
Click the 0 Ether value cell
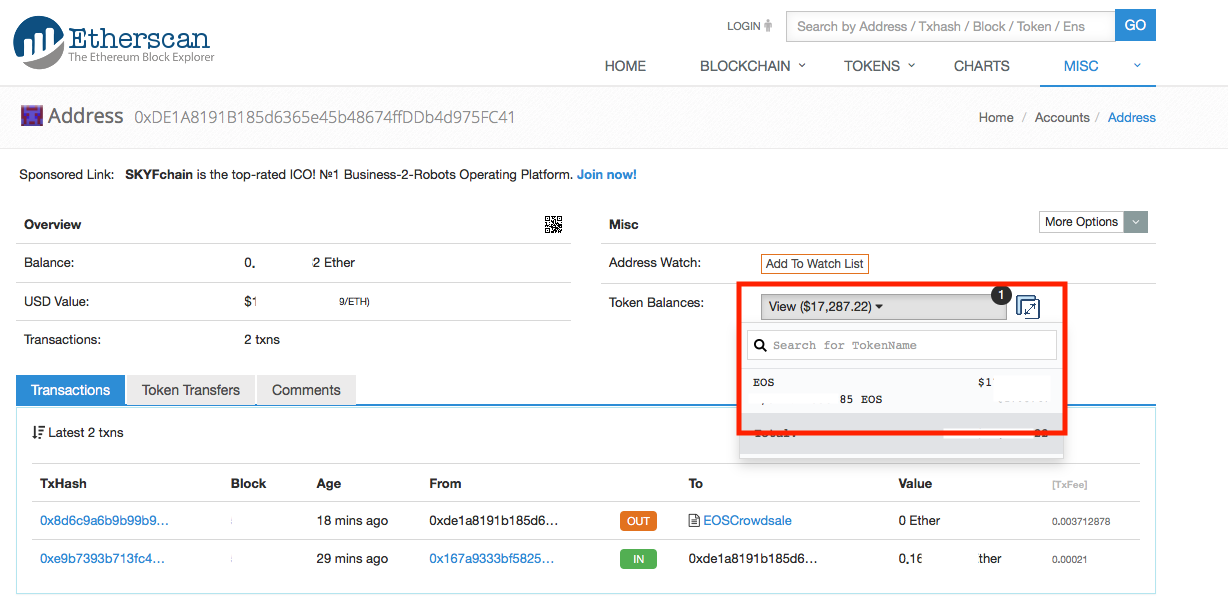click(x=919, y=521)
